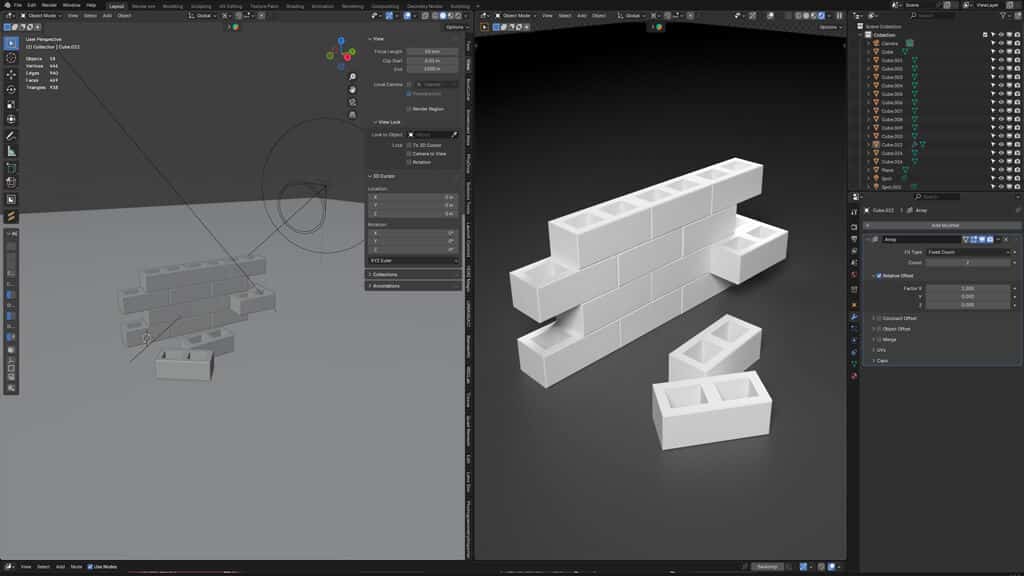Click the Factor X value slider field

968,288
